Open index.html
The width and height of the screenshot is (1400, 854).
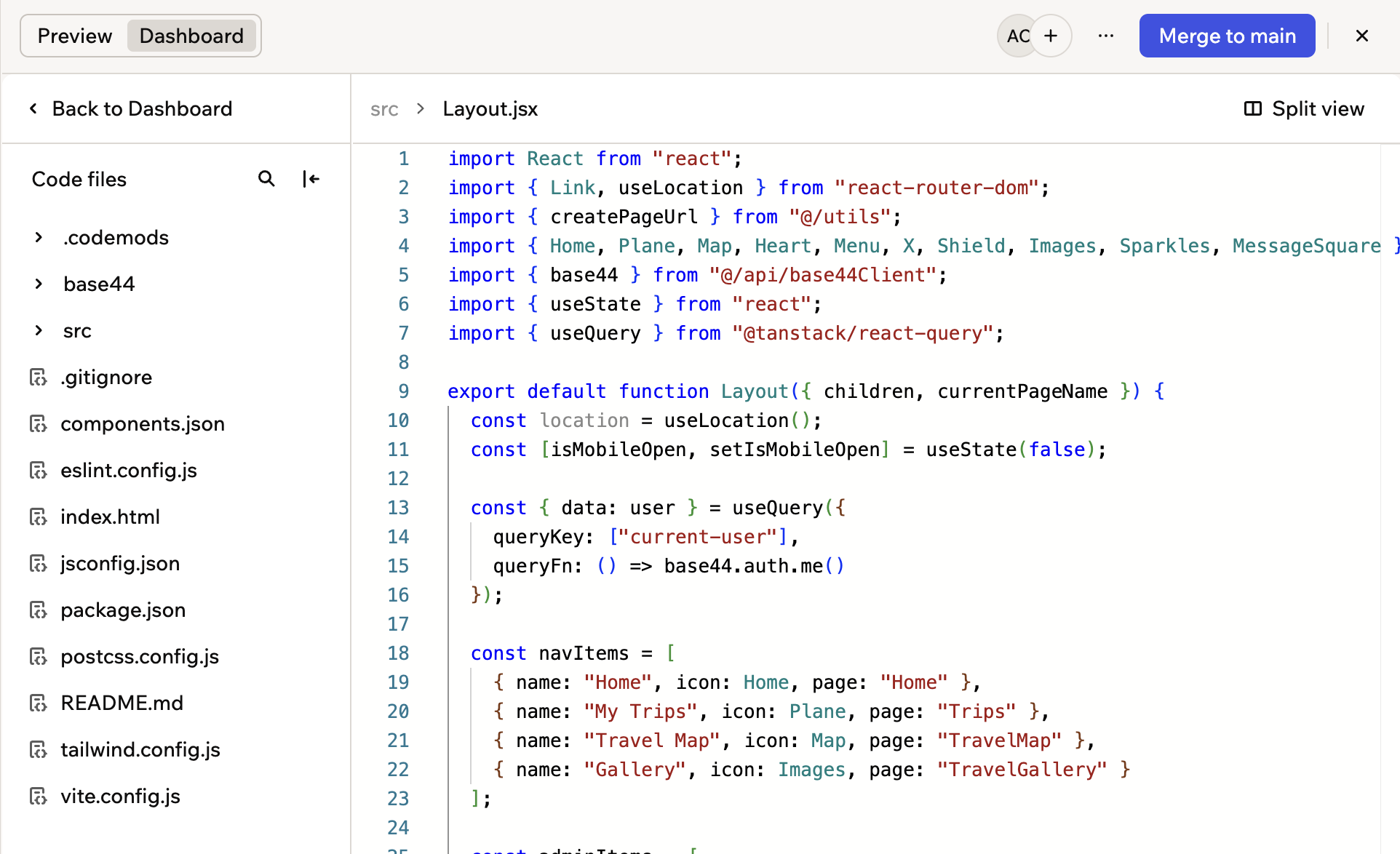coord(110,517)
